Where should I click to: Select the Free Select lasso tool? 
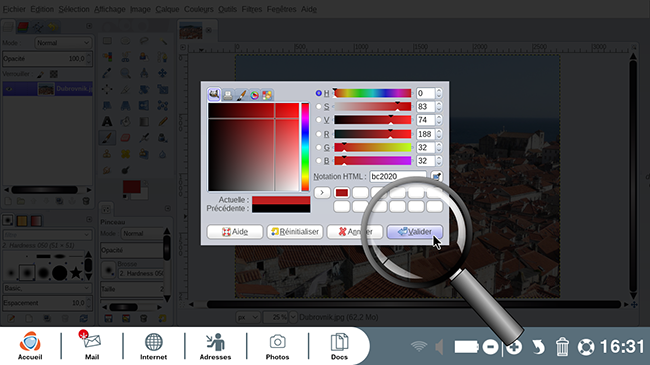144,41
